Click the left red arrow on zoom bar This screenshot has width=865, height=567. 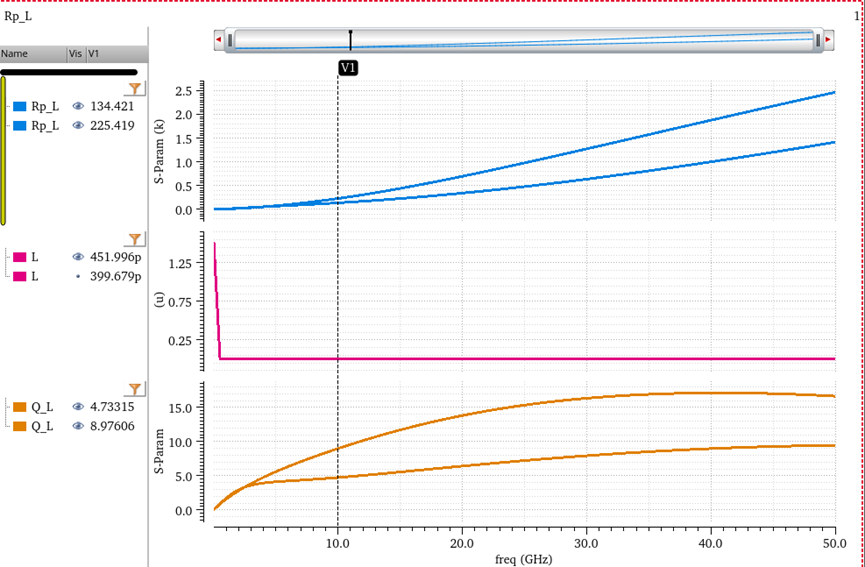pyautogui.click(x=220, y=40)
